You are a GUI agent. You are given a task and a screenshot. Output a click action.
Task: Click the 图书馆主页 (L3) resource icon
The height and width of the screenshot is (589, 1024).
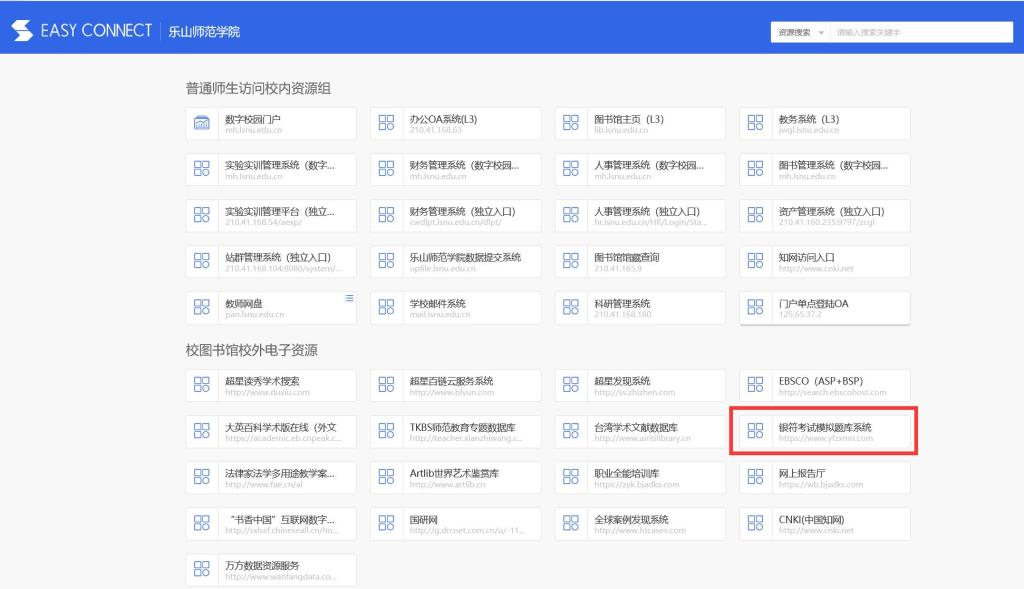(571, 123)
